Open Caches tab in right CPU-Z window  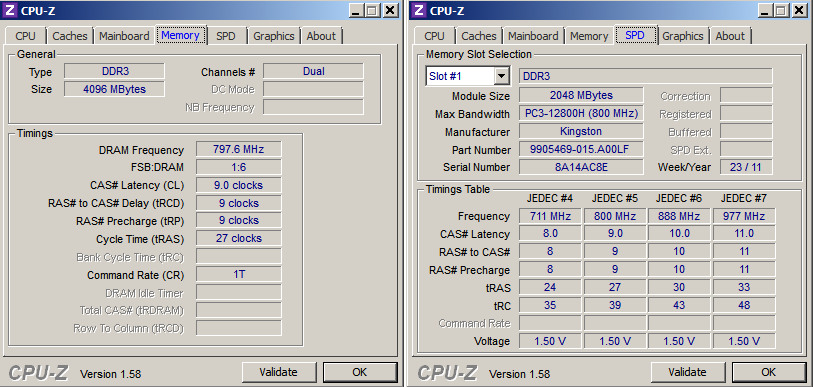[479, 36]
